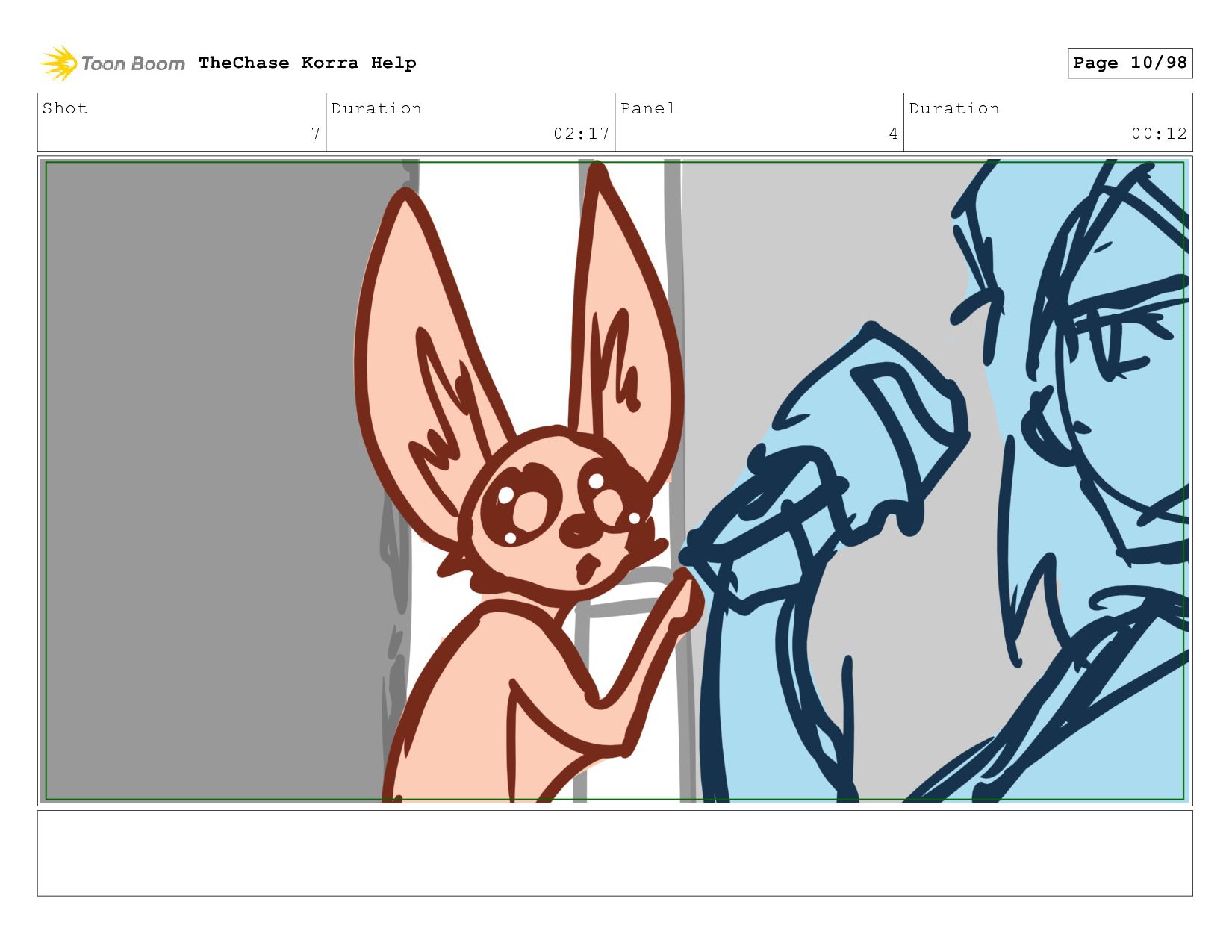Select the title 'TheChase Korra Help'
The height and width of the screenshot is (952, 1232).
(x=308, y=63)
